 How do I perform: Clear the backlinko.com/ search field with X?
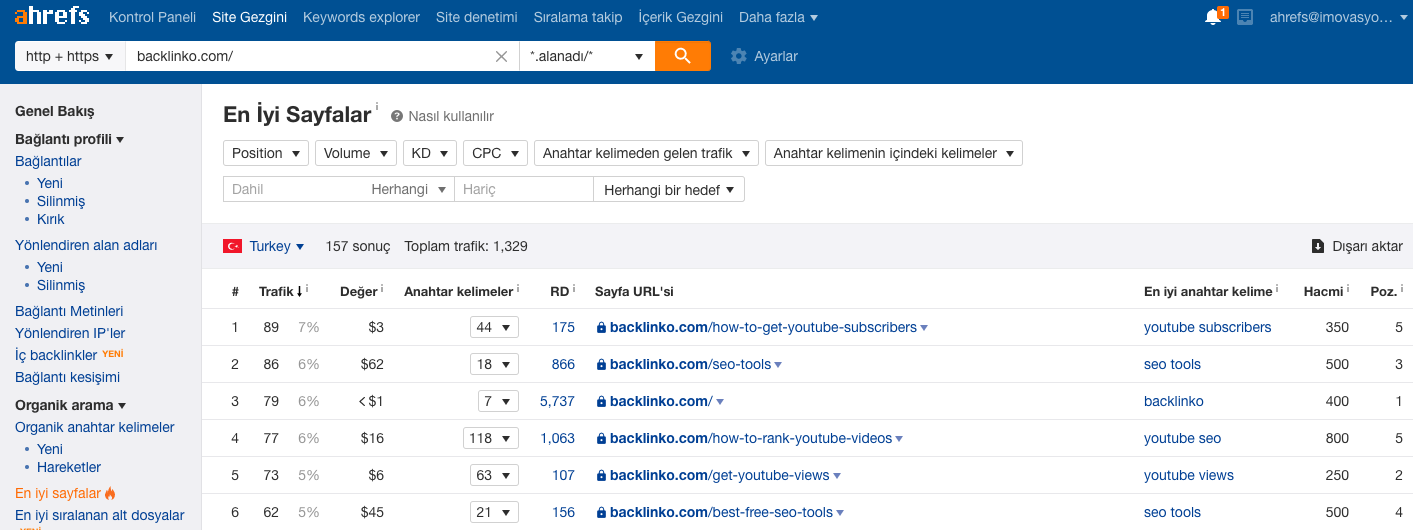(x=502, y=56)
